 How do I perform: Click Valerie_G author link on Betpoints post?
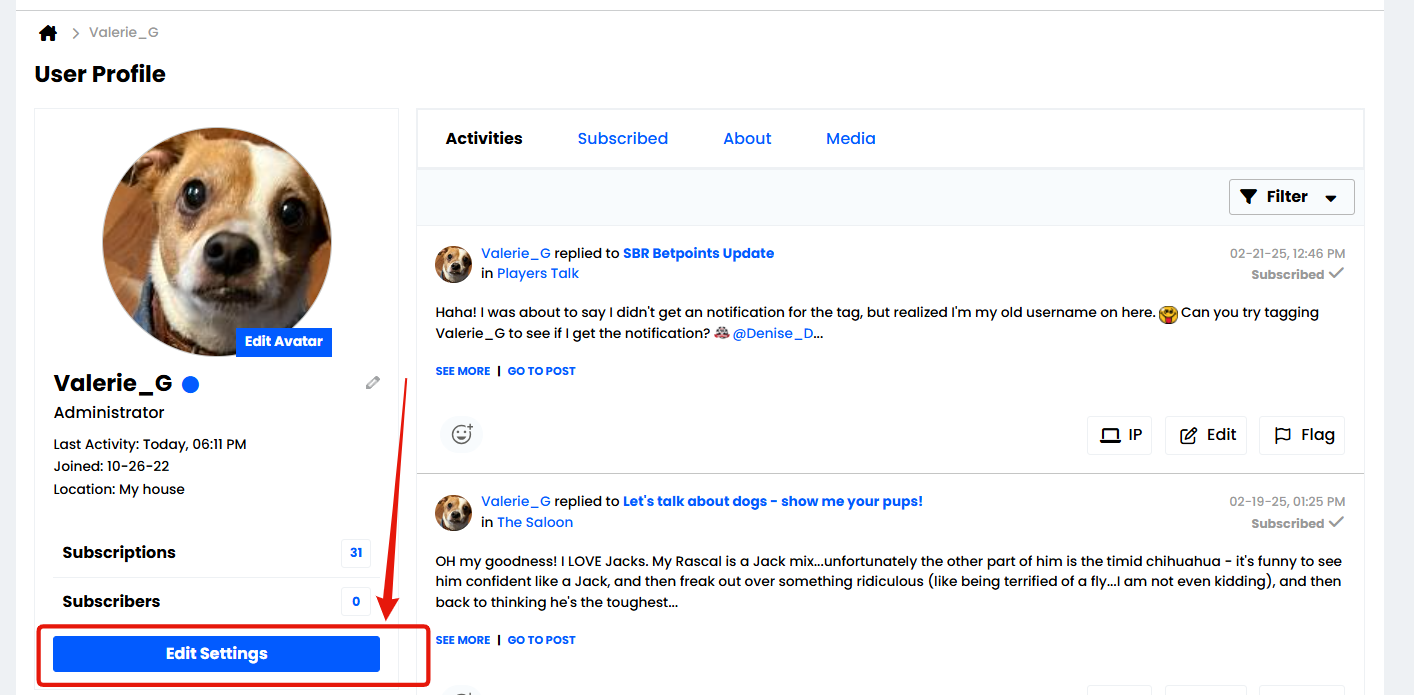tap(516, 253)
